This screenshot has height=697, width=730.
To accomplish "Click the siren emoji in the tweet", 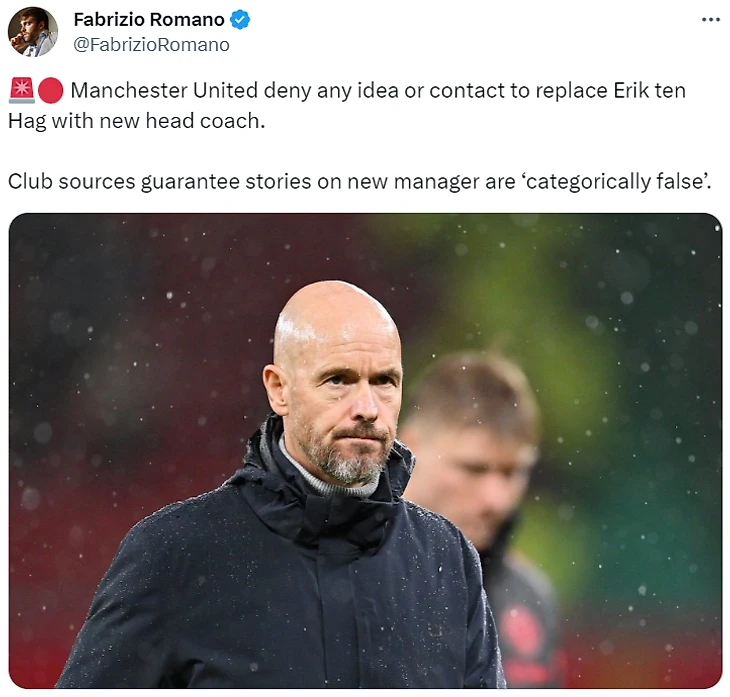I will [21, 90].
